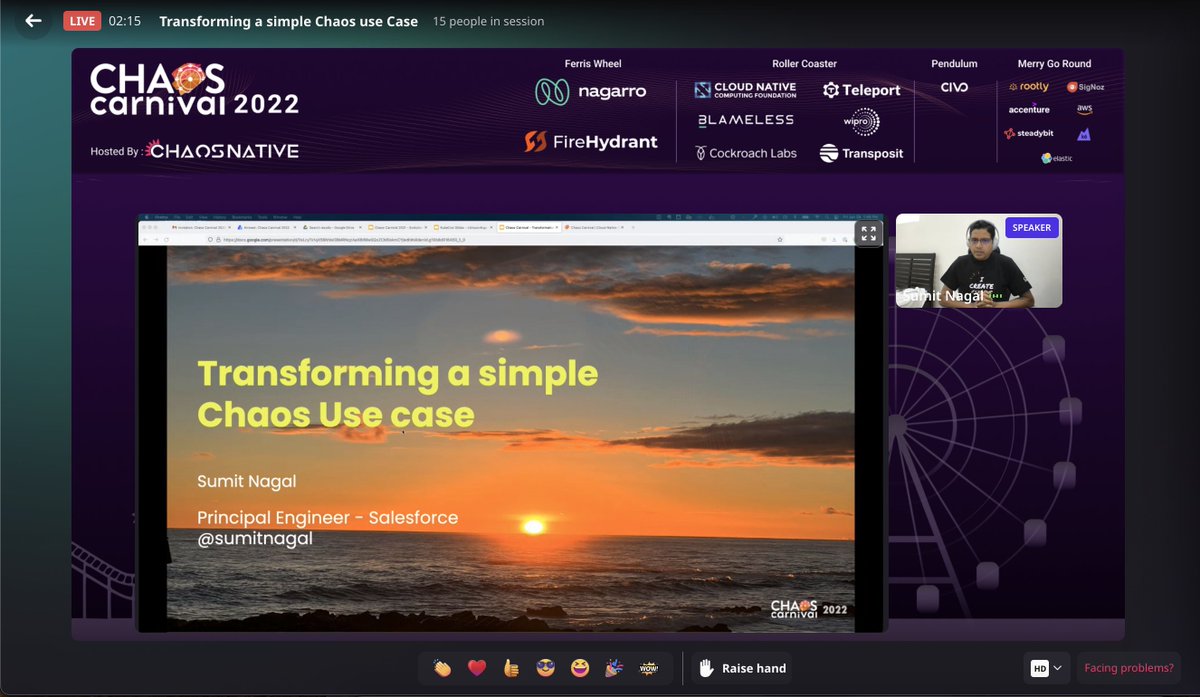The width and height of the screenshot is (1200, 697).
Task: Click the SigNoz sponsor logo
Action: click(x=1085, y=88)
